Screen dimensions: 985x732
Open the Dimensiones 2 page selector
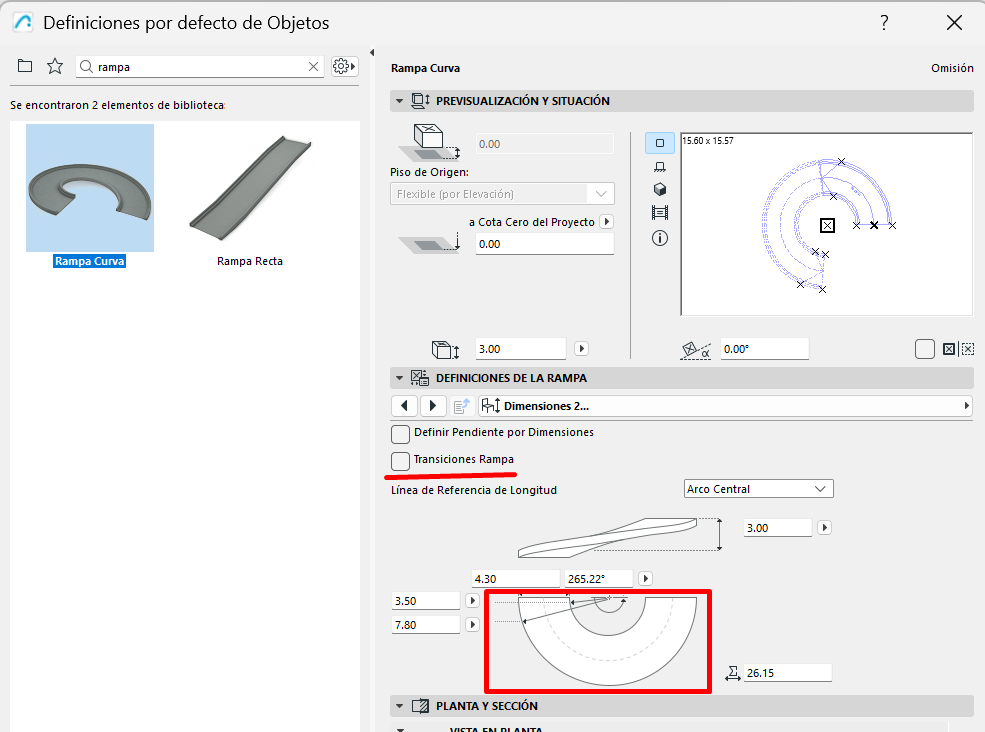click(x=724, y=406)
